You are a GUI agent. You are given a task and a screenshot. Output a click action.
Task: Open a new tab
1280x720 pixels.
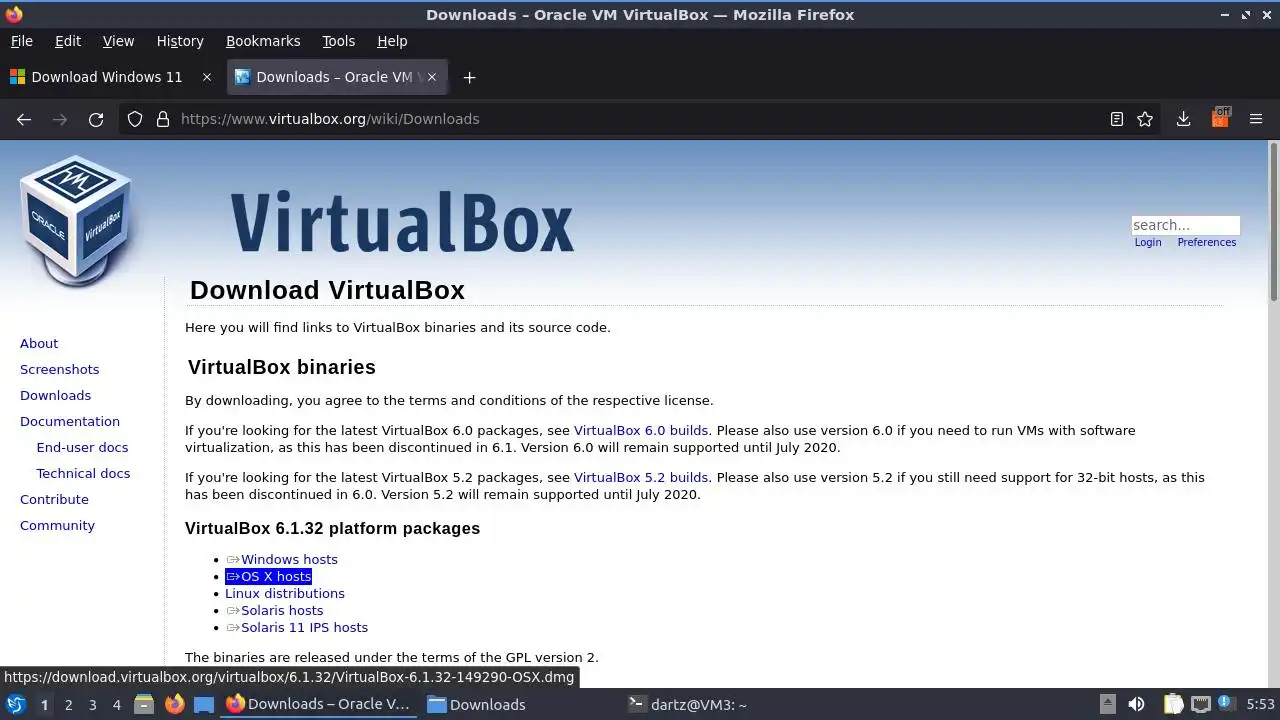(469, 77)
